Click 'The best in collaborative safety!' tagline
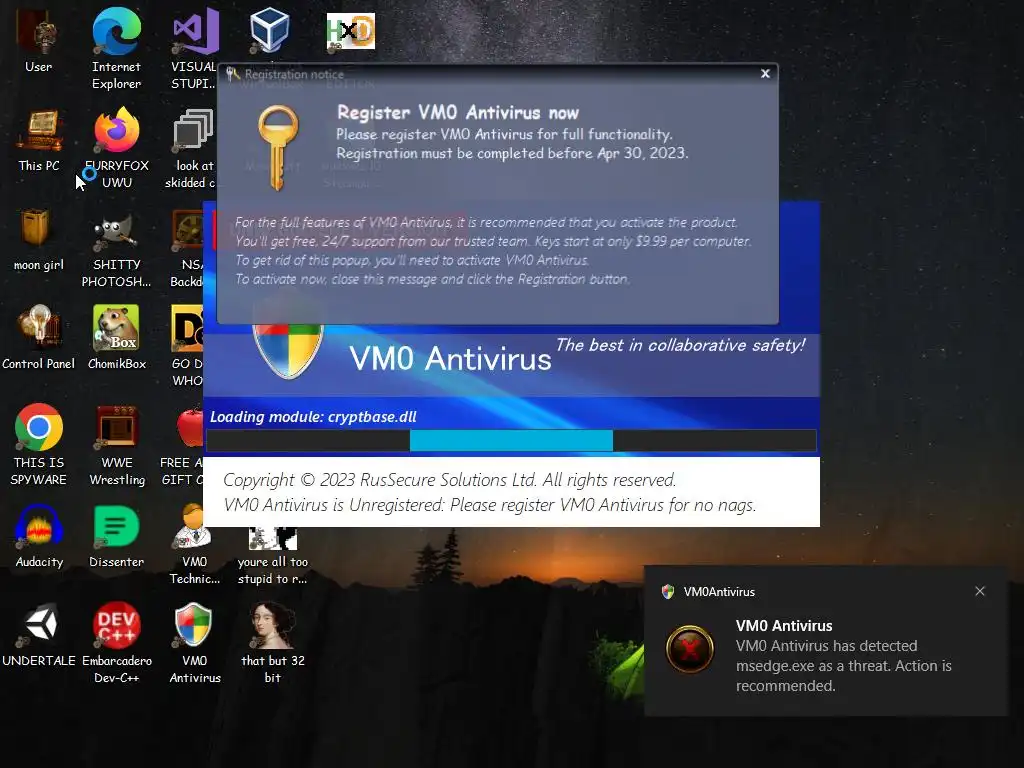The image size is (1024, 768). tap(680, 345)
